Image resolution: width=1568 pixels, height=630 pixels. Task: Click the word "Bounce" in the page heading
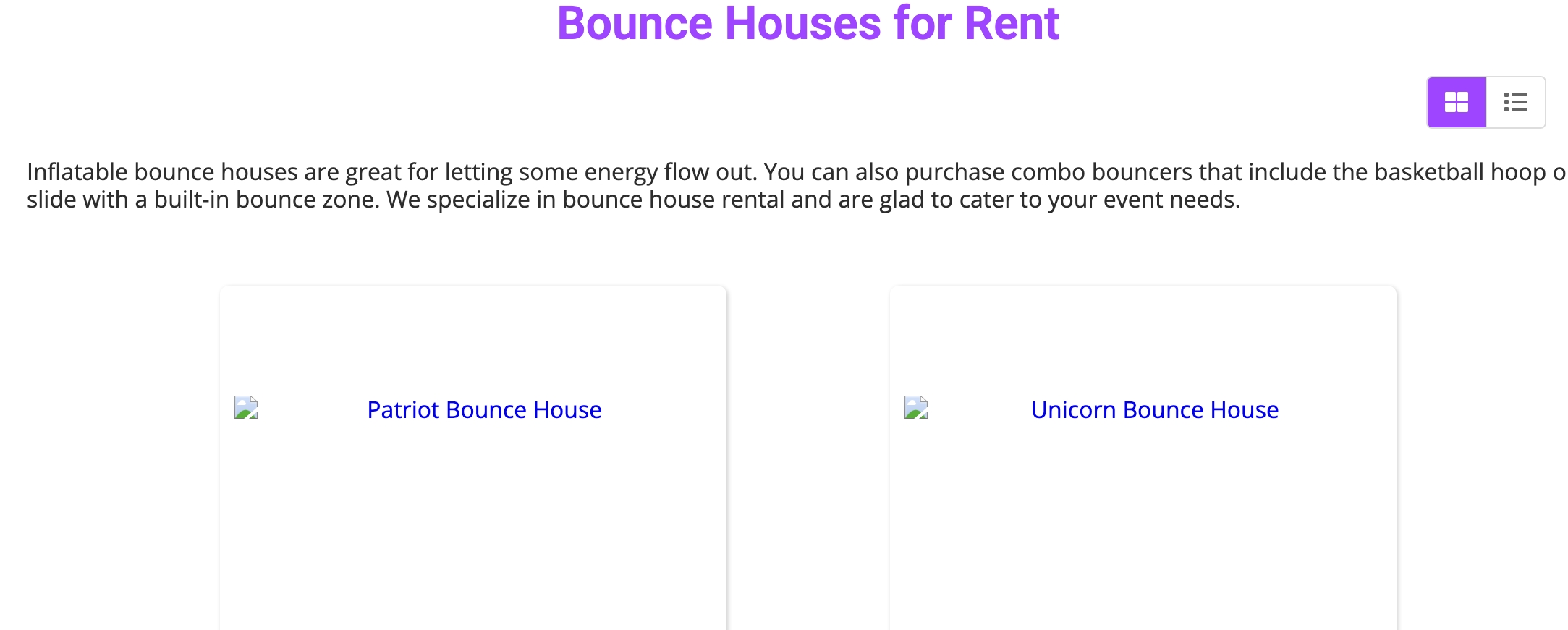(635, 23)
